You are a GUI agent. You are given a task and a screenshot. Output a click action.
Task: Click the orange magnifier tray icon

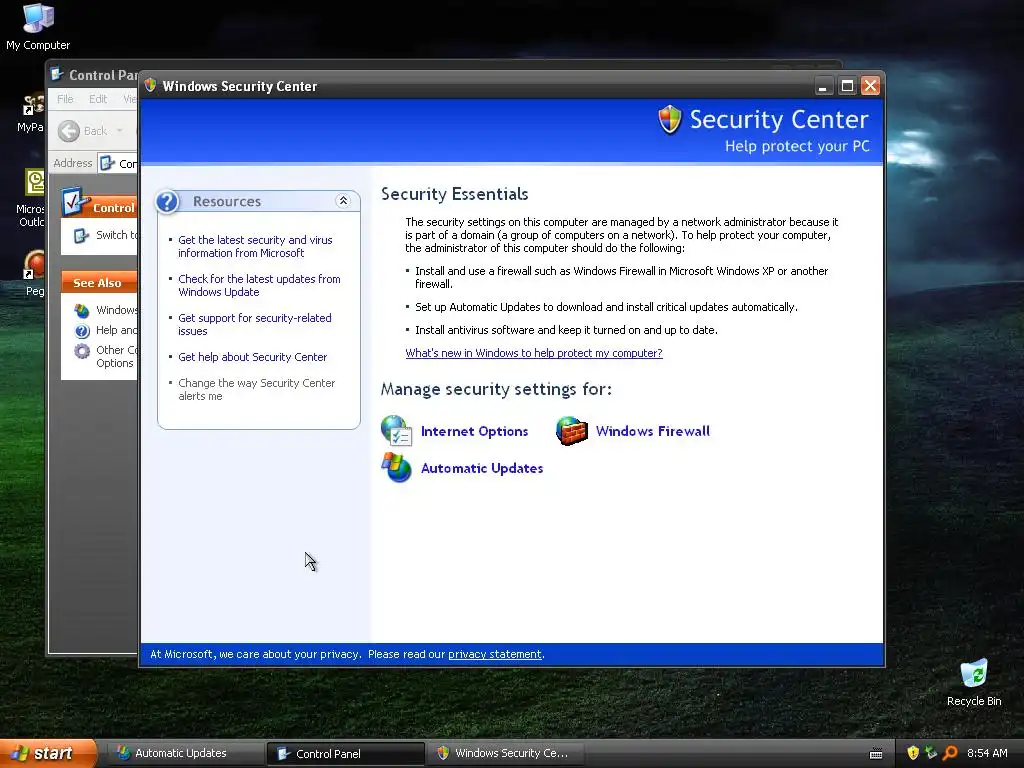(950, 753)
